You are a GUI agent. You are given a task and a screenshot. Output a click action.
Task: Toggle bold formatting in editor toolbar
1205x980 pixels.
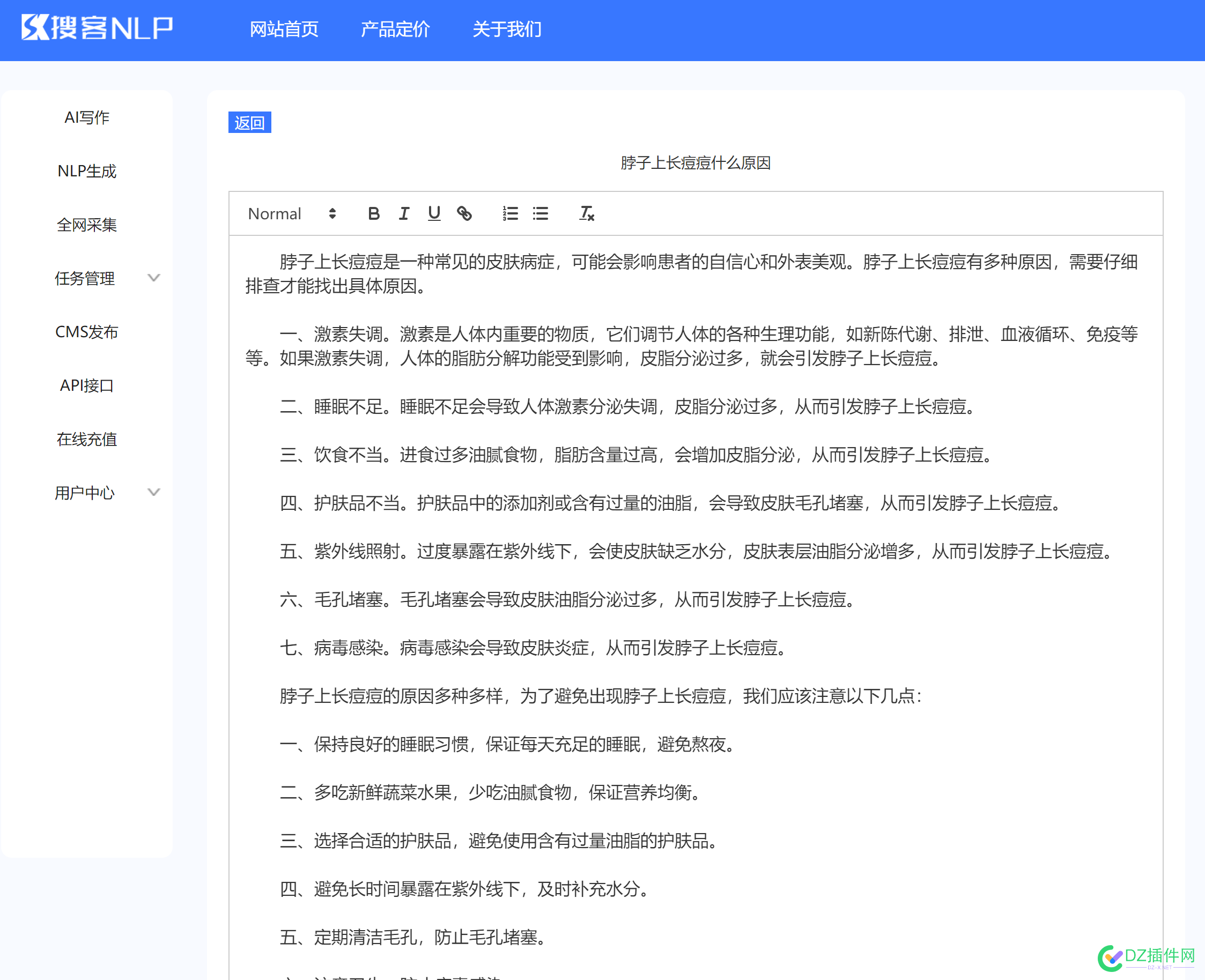pos(374,214)
